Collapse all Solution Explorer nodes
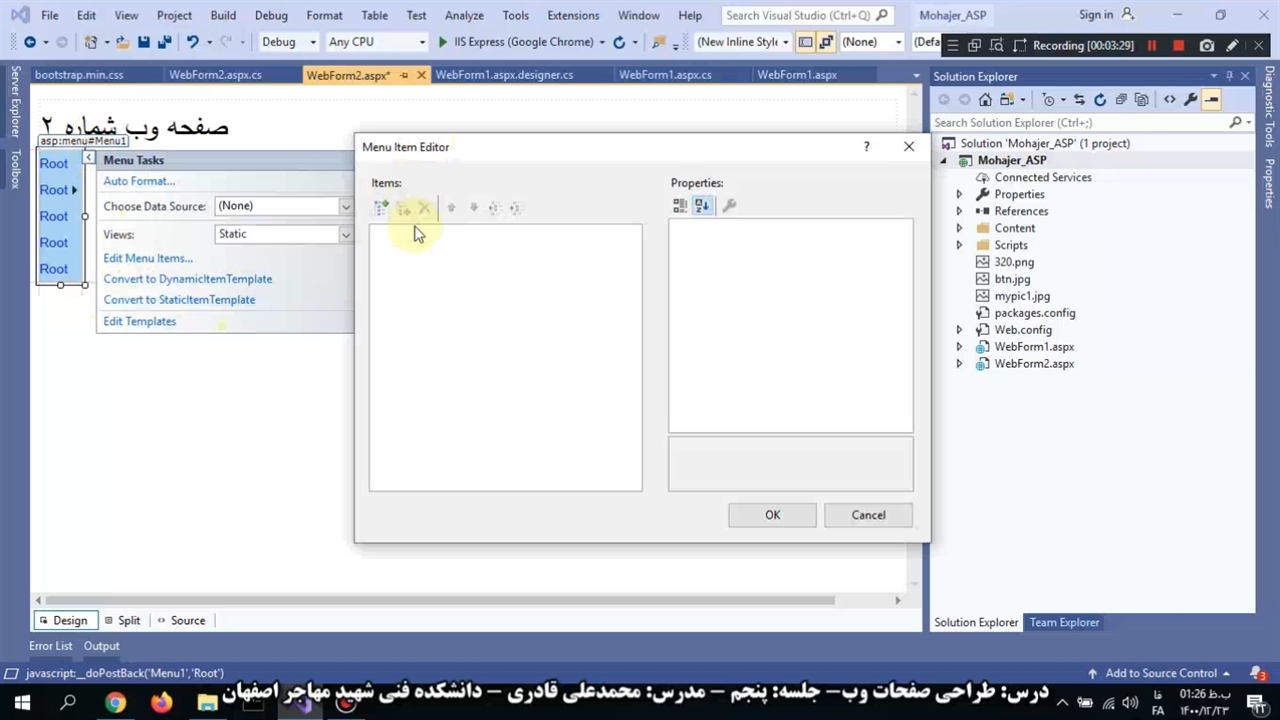1280x720 pixels. point(1121,100)
